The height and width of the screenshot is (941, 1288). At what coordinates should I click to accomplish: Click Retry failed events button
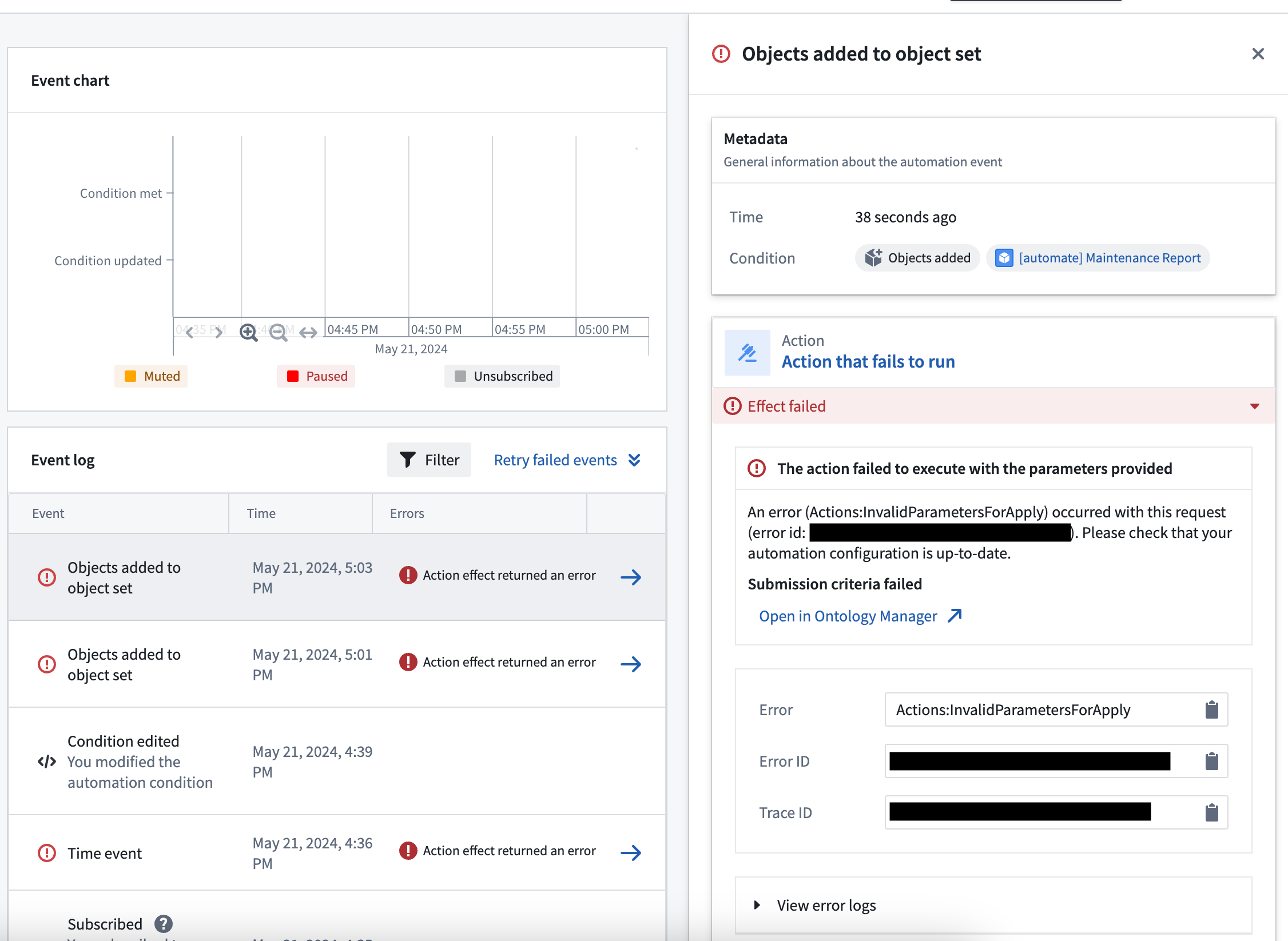click(556, 460)
